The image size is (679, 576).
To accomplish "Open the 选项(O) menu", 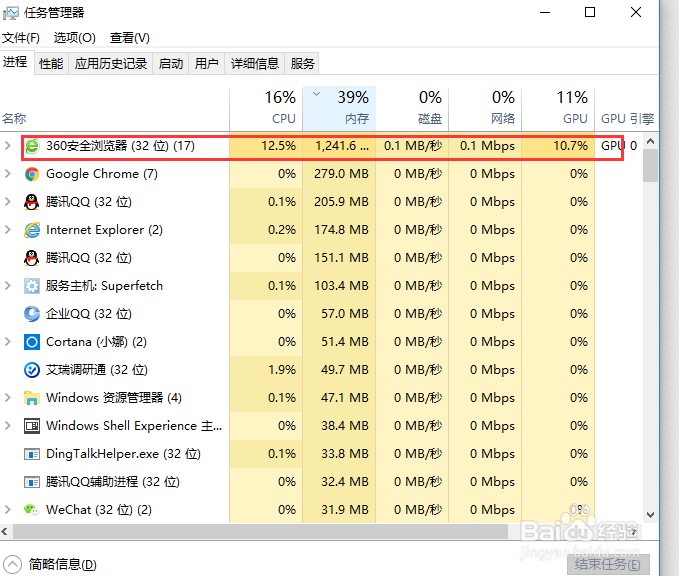I will tap(74, 38).
